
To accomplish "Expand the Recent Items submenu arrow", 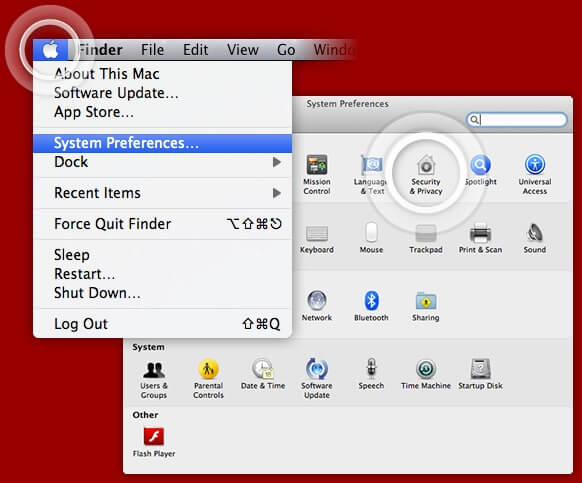I will pyautogui.click(x=277, y=193).
